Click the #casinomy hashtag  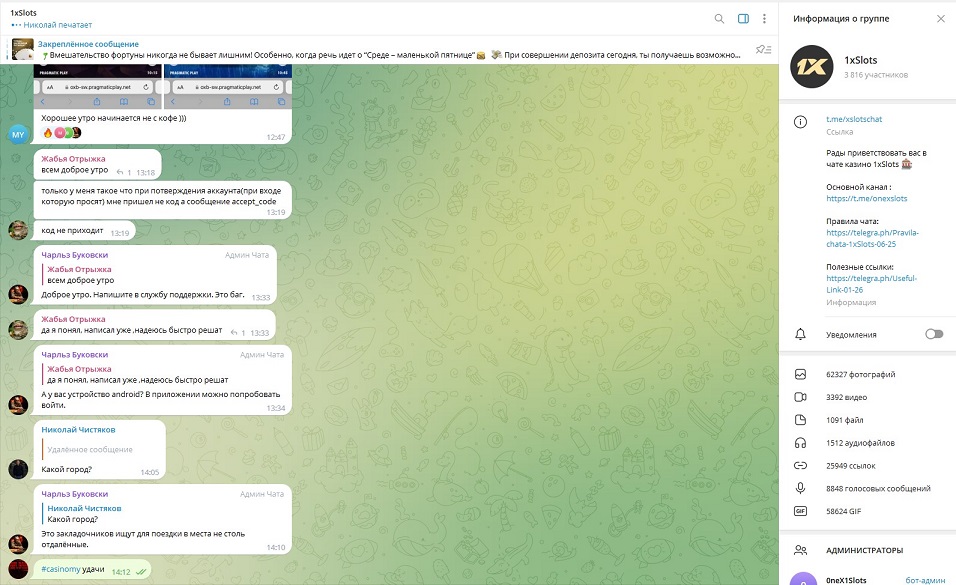60,569
